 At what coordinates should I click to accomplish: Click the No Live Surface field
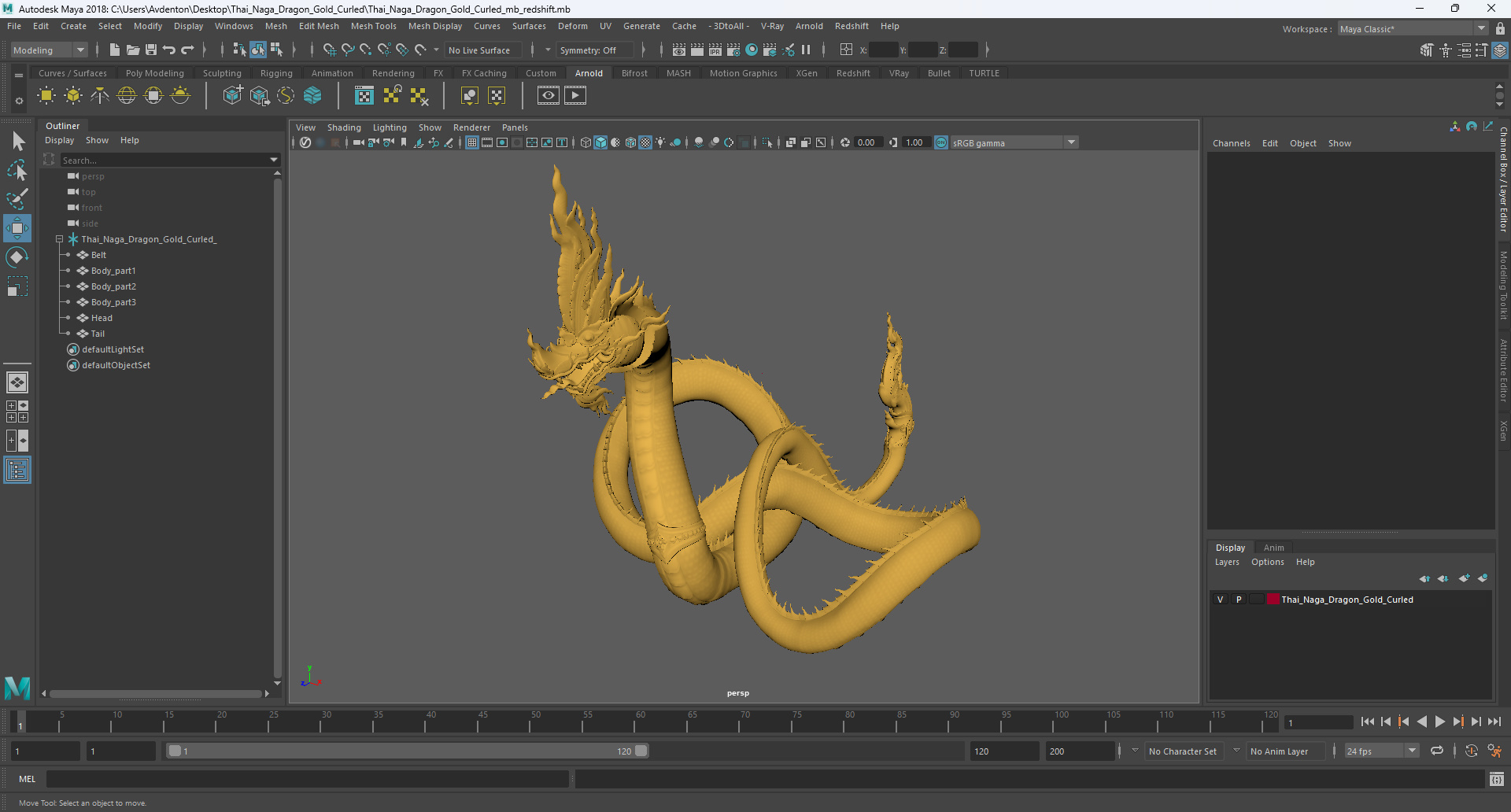pyautogui.click(x=483, y=50)
